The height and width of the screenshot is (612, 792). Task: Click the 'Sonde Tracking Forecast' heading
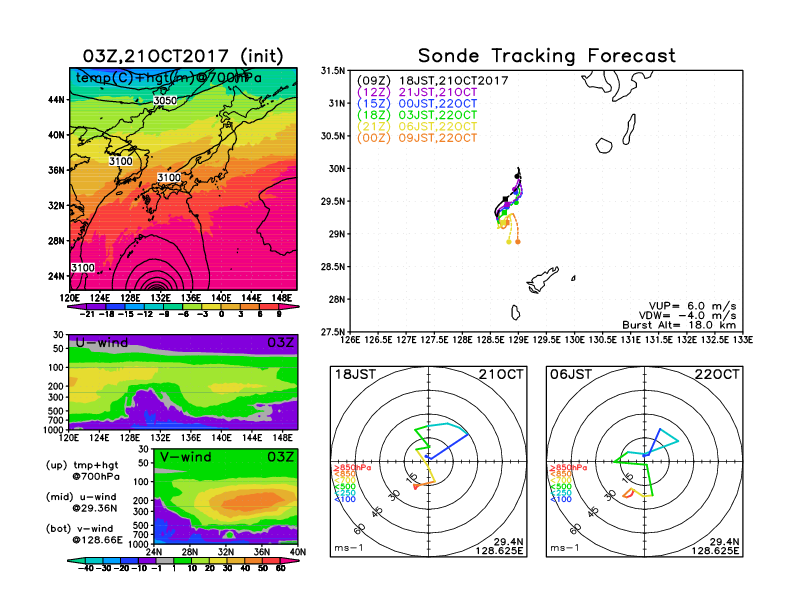tap(547, 56)
